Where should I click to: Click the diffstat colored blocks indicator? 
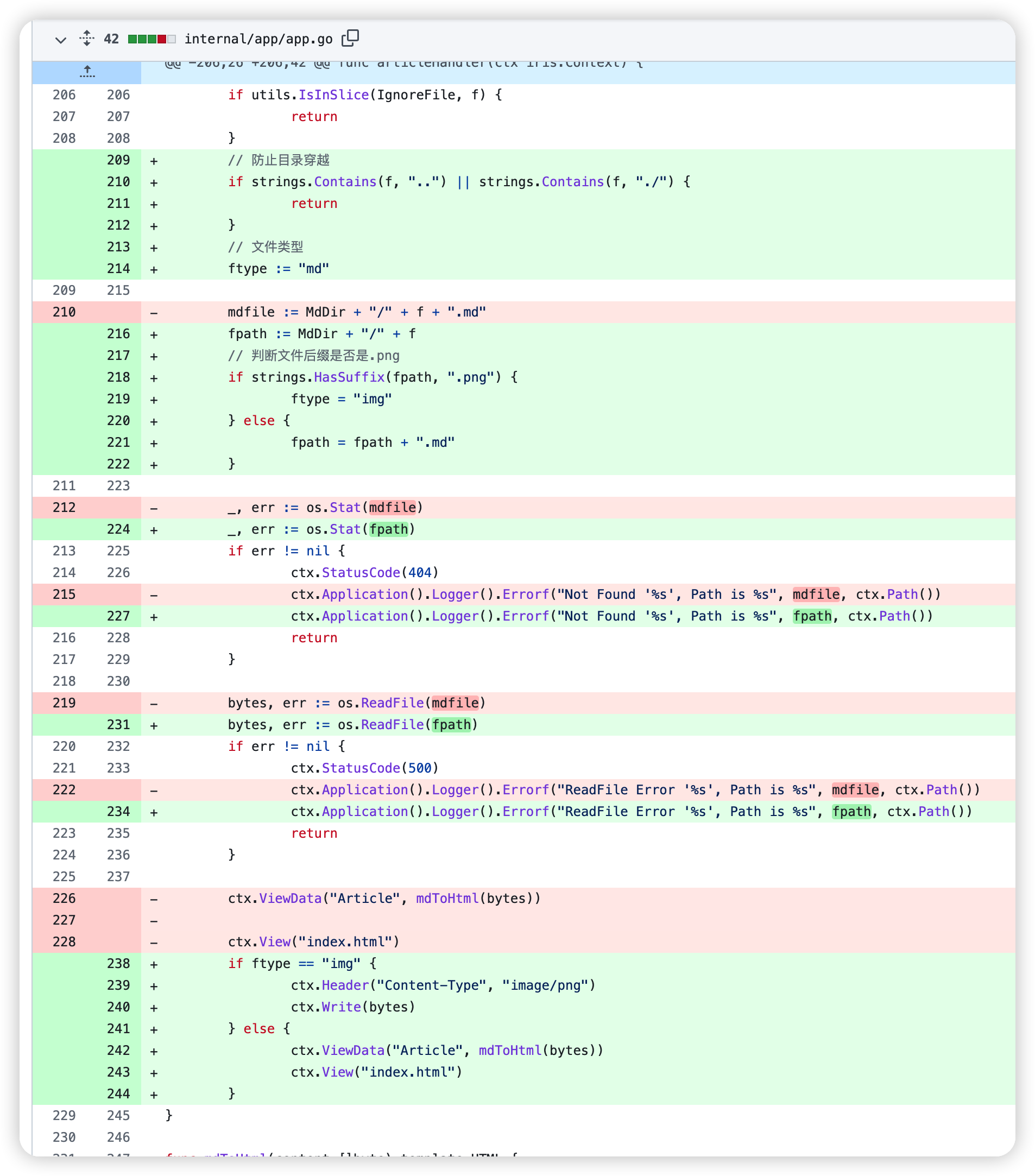(152, 39)
